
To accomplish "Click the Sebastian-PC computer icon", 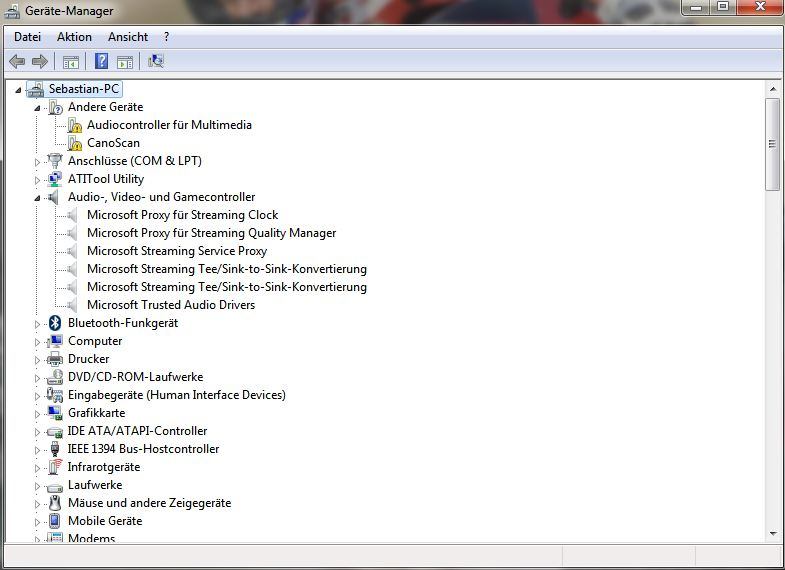I will (x=36, y=90).
